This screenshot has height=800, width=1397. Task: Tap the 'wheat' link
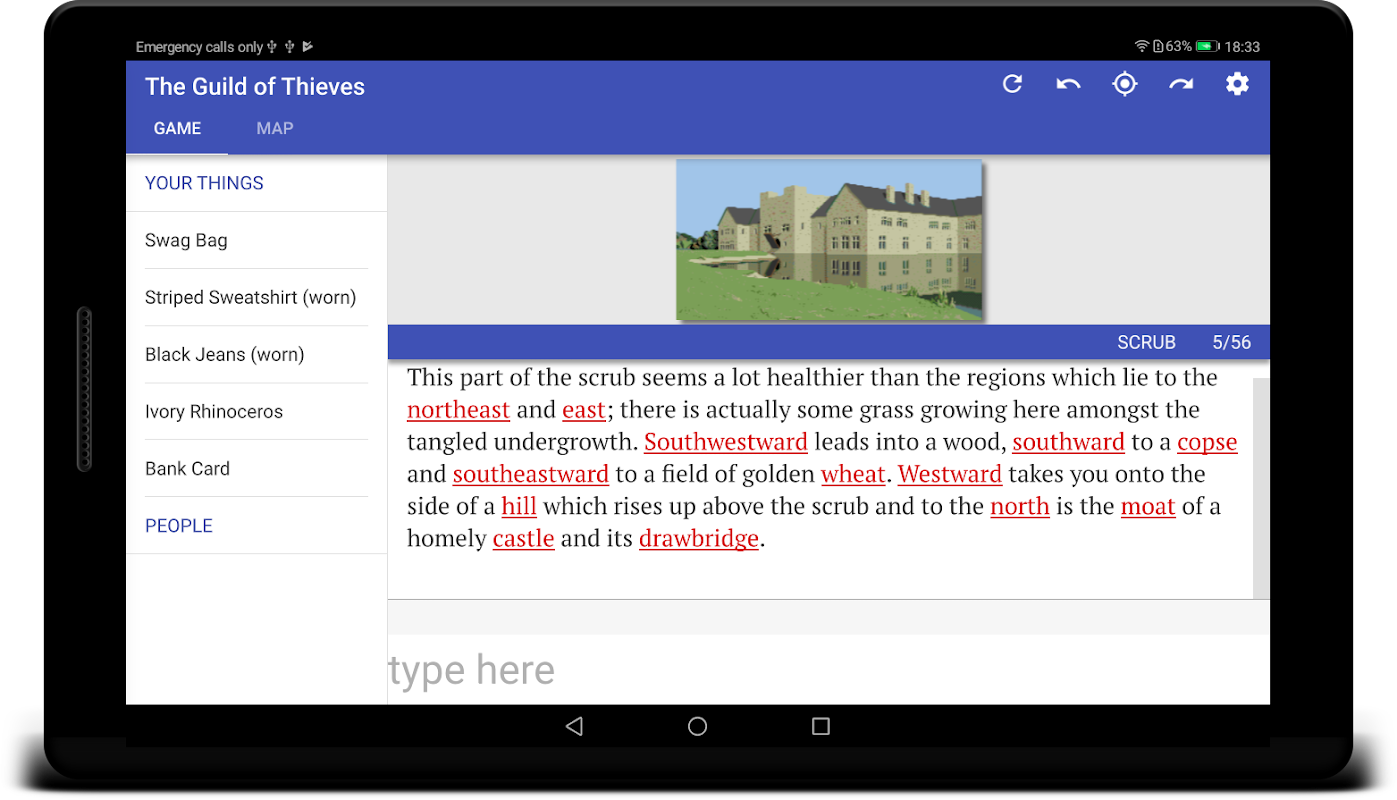(854, 474)
